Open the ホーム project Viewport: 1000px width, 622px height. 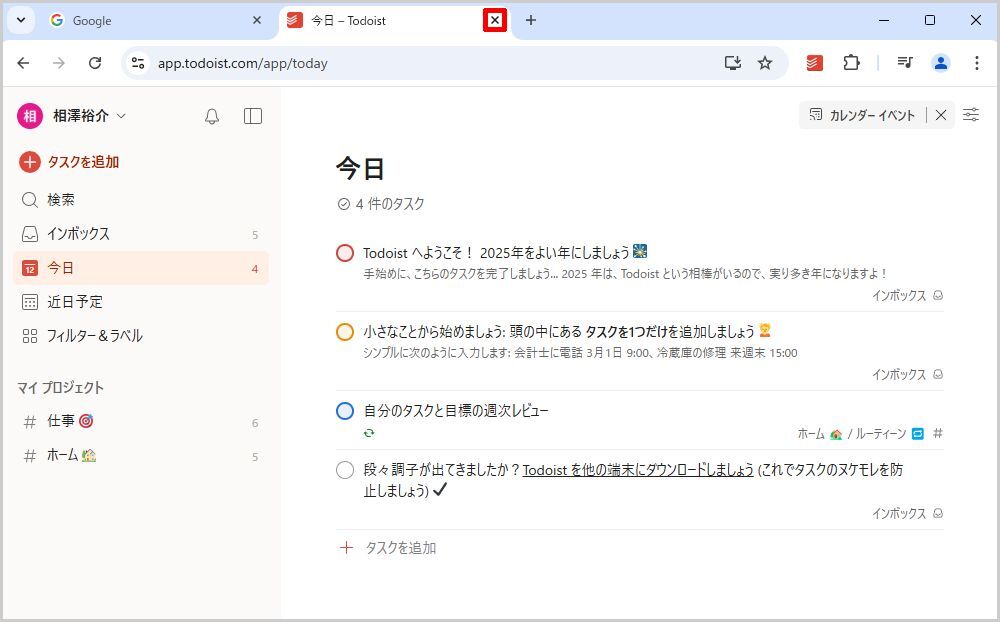141,455
